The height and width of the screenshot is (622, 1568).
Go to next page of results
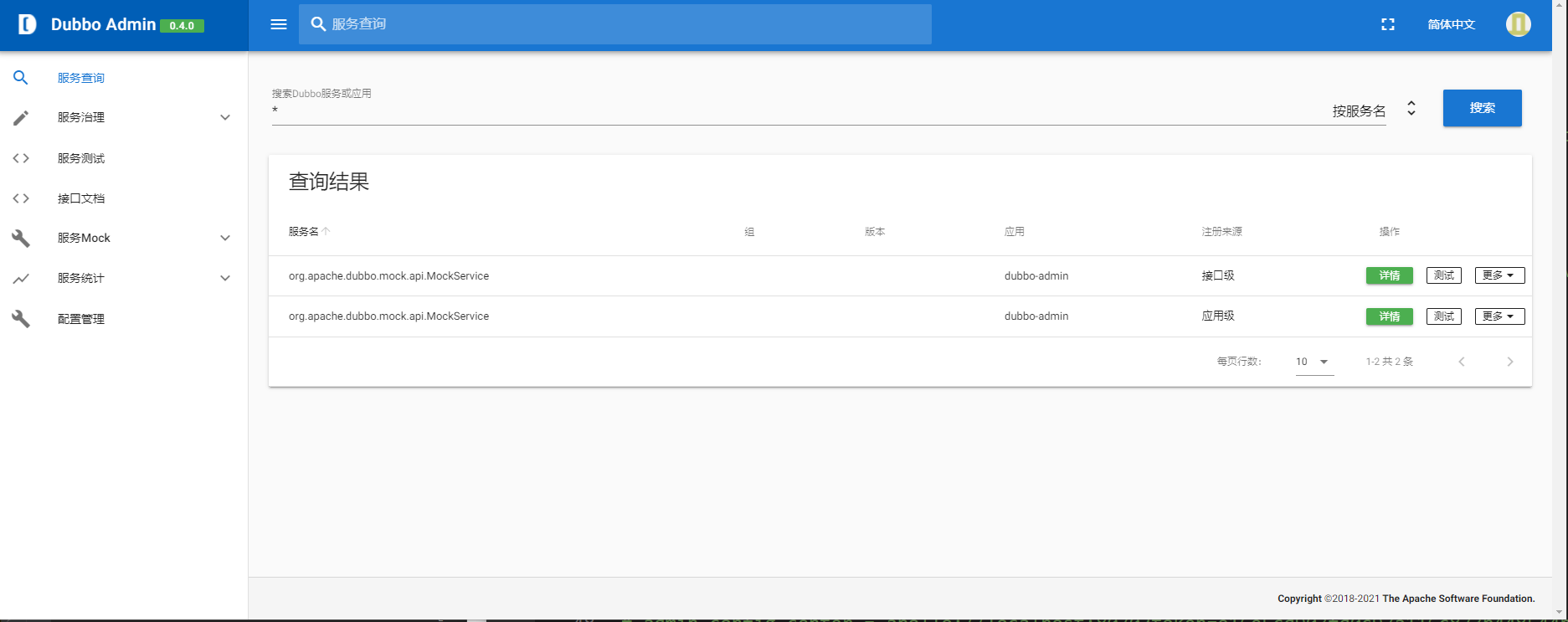click(x=1510, y=362)
